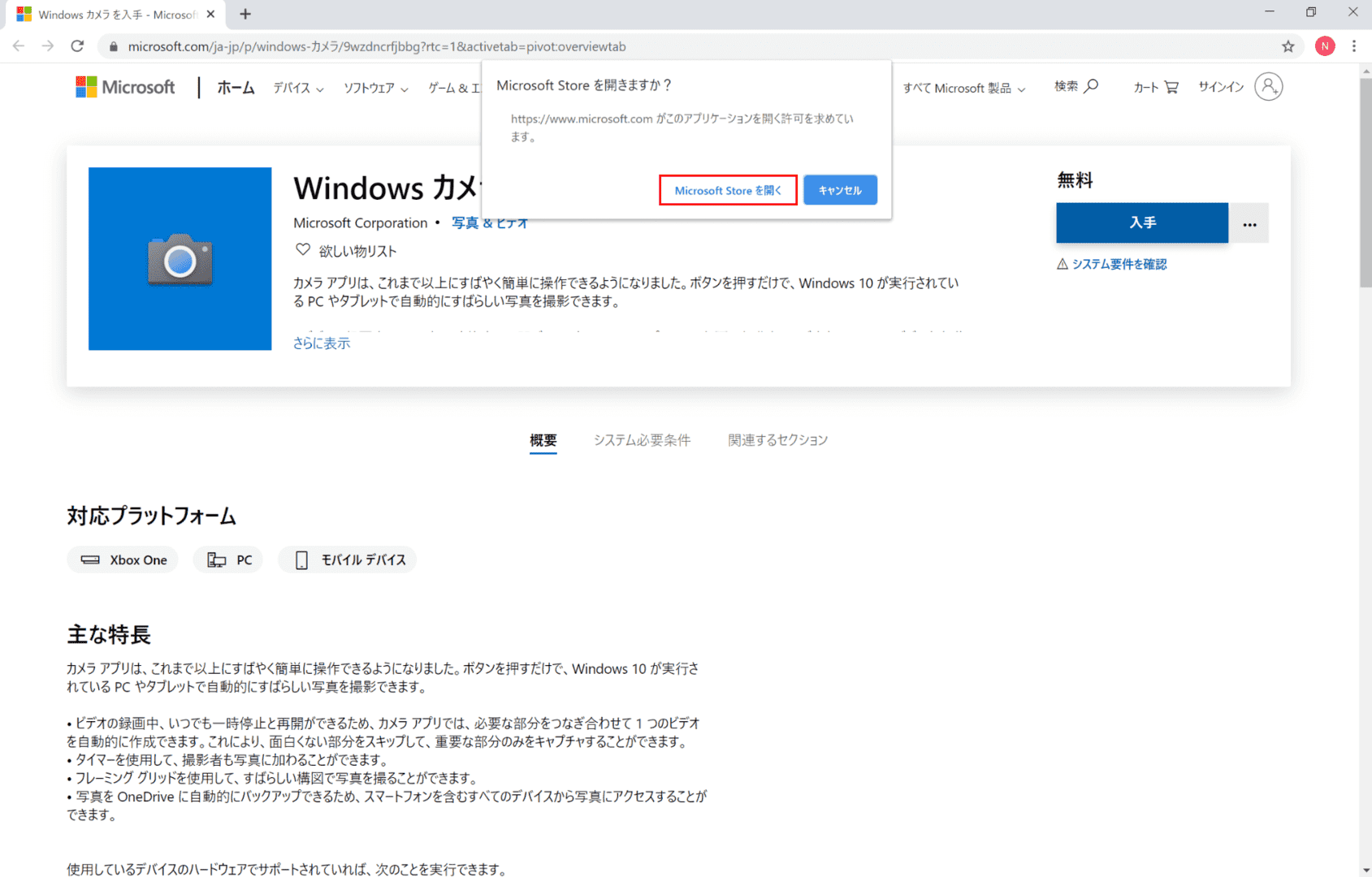
Task: Click the PC platform chip
Action: (x=228, y=560)
